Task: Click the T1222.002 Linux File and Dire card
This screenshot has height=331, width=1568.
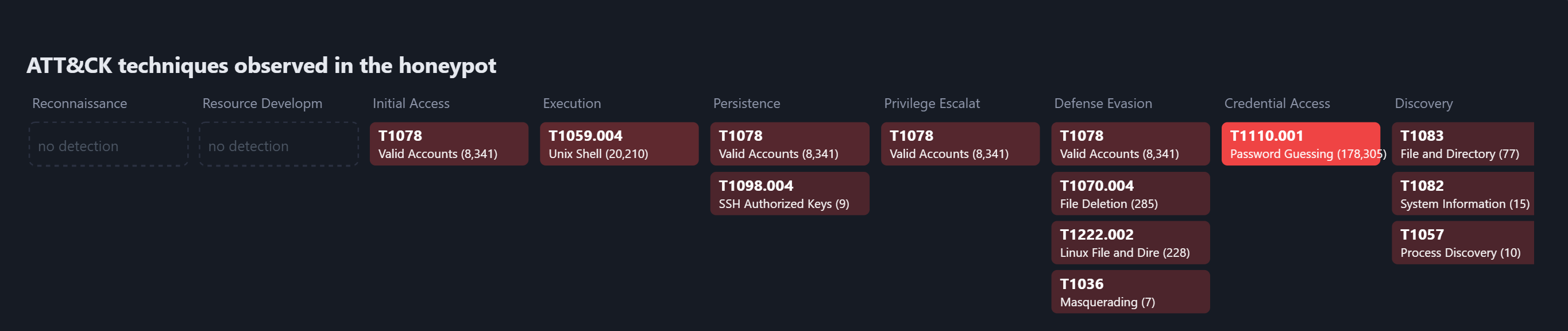Action: pyautogui.click(x=1130, y=243)
